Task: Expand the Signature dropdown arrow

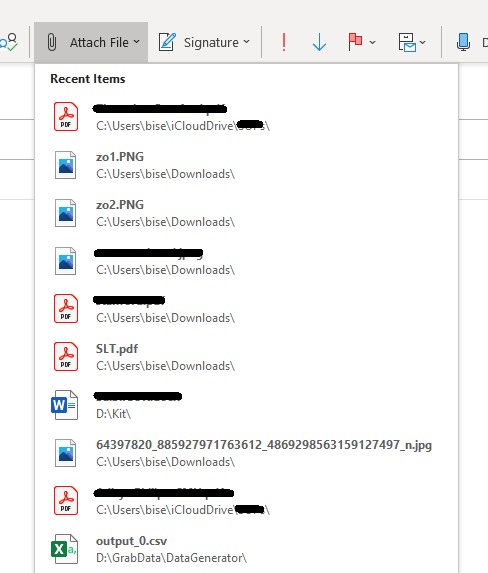Action: (247, 42)
